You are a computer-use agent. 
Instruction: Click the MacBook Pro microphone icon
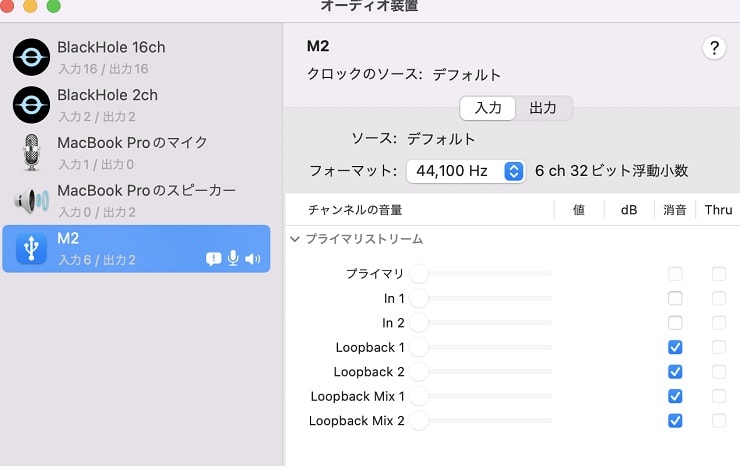31,152
